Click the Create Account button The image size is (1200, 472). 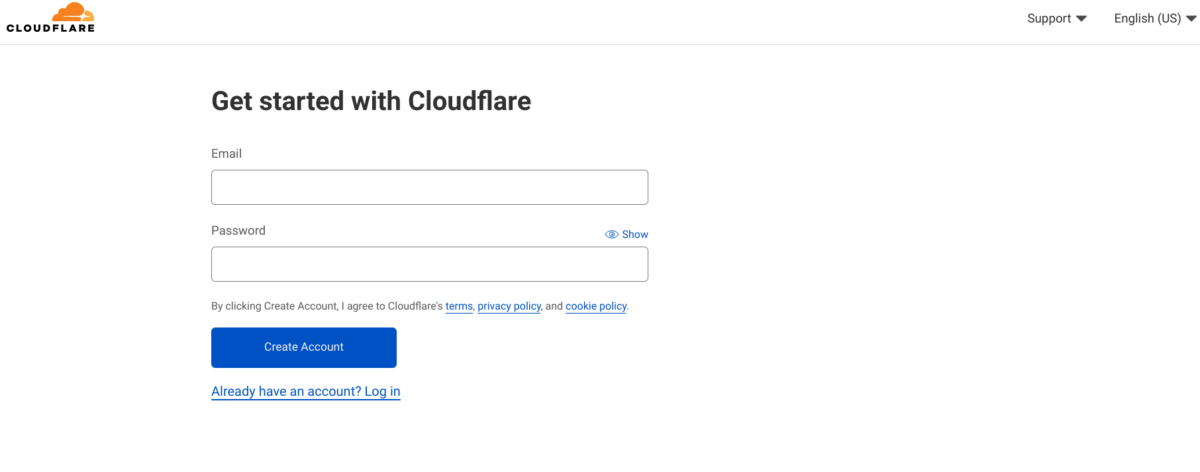click(303, 347)
